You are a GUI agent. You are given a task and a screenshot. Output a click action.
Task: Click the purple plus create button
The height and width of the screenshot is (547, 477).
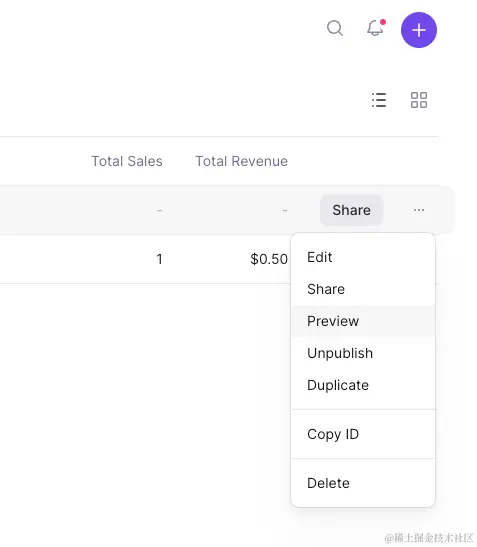pyautogui.click(x=419, y=30)
